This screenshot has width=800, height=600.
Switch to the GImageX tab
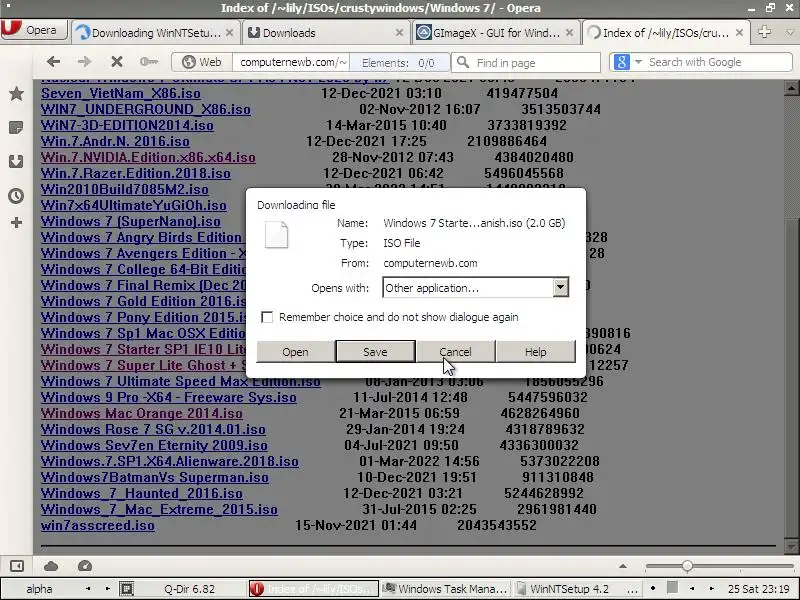(x=496, y=33)
